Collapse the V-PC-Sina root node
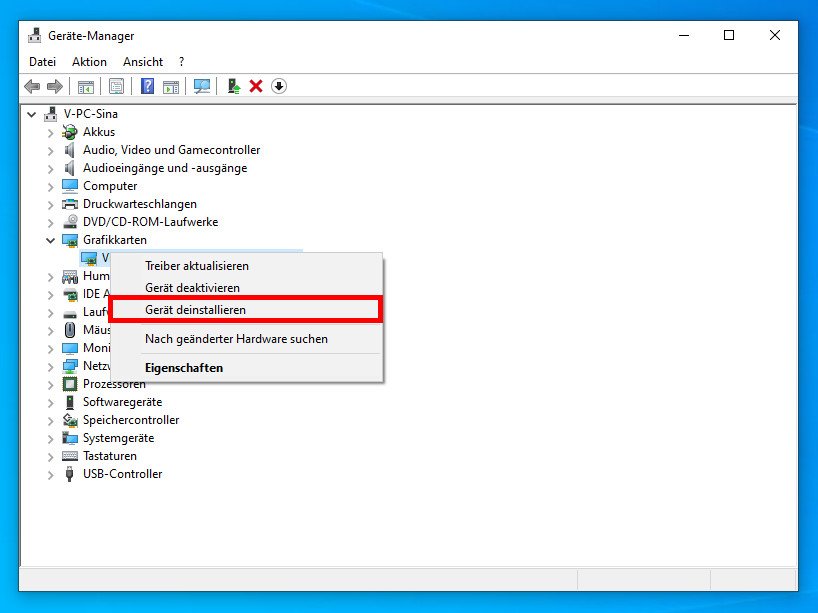This screenshot has width=818, height=613. [32, 114]
